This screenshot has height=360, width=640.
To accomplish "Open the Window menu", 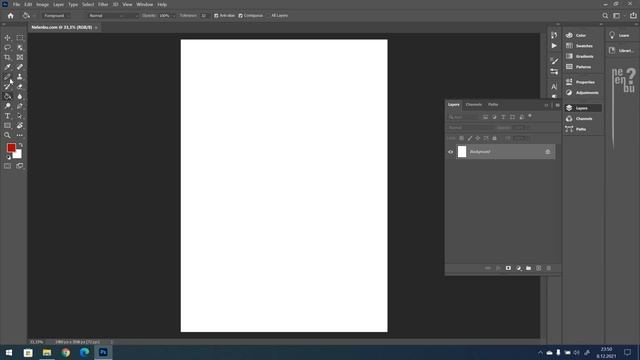I will (x=144, y=4).
